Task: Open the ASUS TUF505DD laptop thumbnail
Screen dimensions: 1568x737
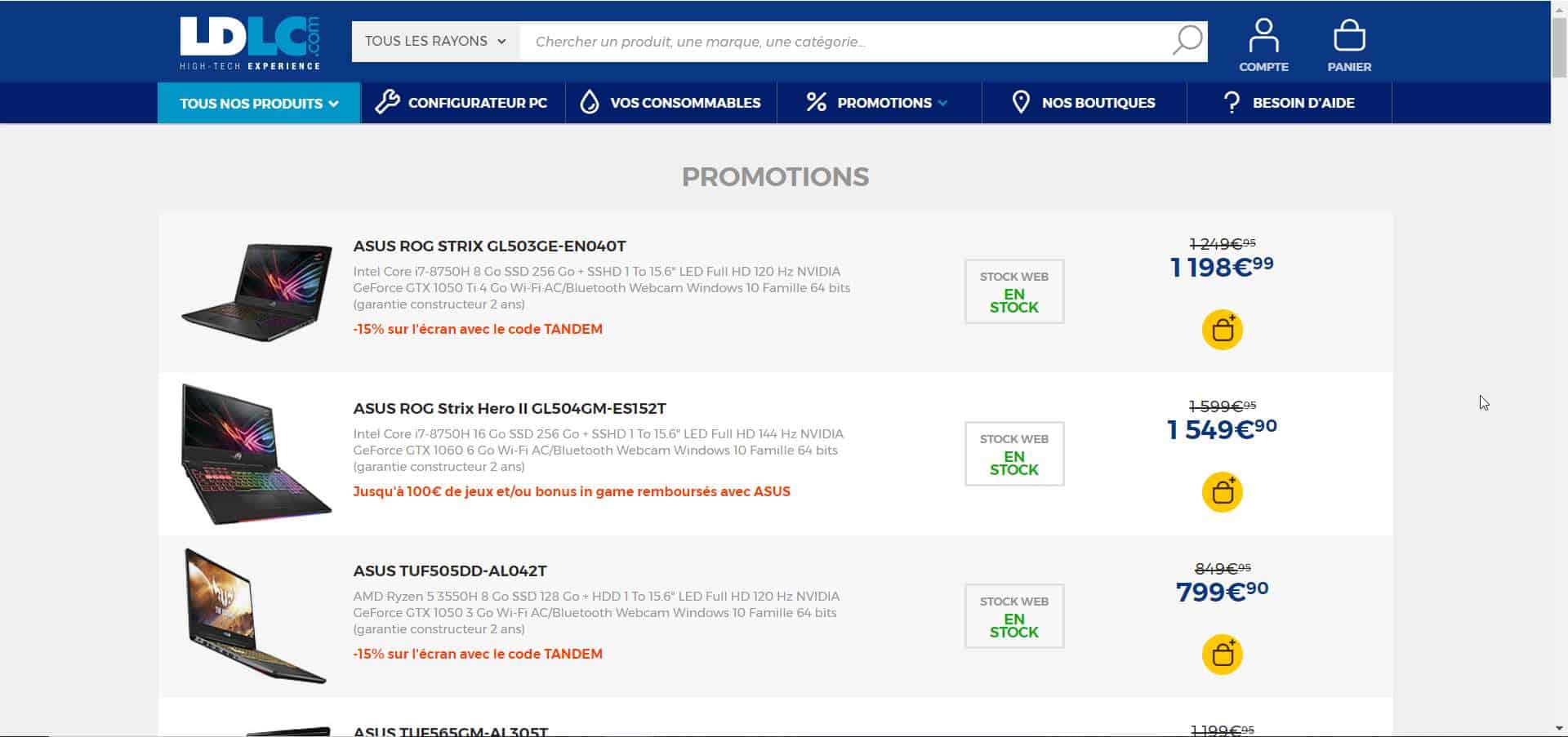Action: 256,615
